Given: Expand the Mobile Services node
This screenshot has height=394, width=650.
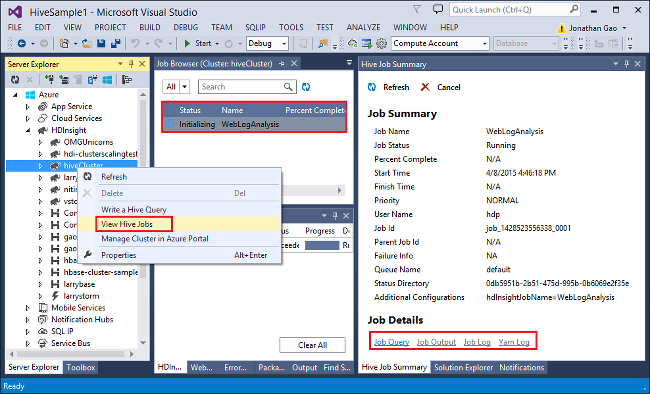Looking at the screenshot, I should (28, 308).
